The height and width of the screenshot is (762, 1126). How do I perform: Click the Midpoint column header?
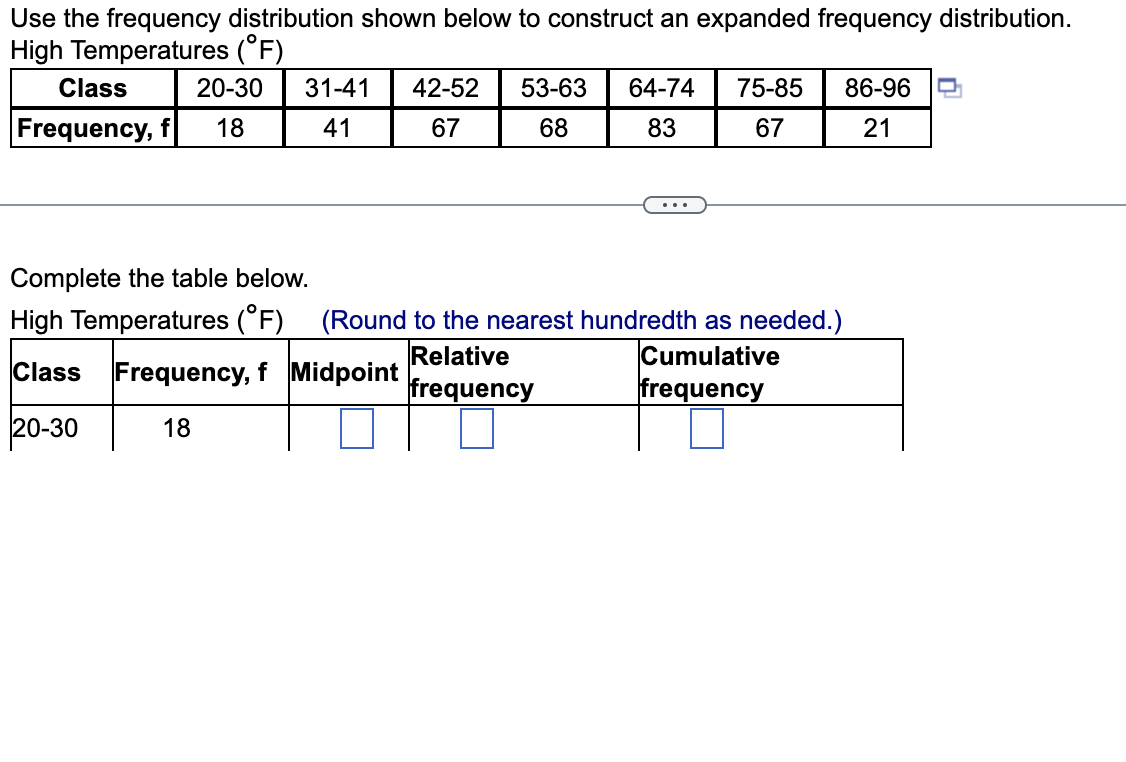346,372
